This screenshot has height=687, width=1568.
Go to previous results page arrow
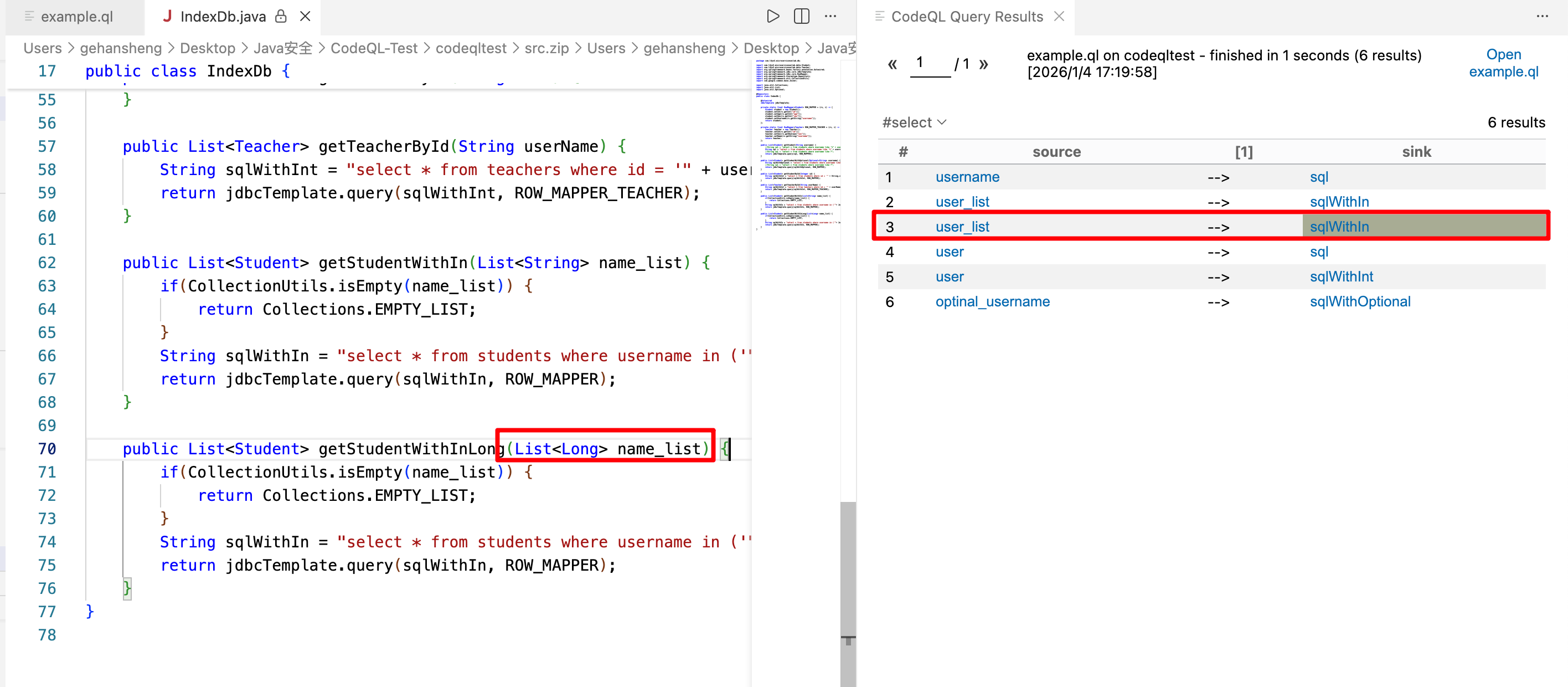point(893,64)
